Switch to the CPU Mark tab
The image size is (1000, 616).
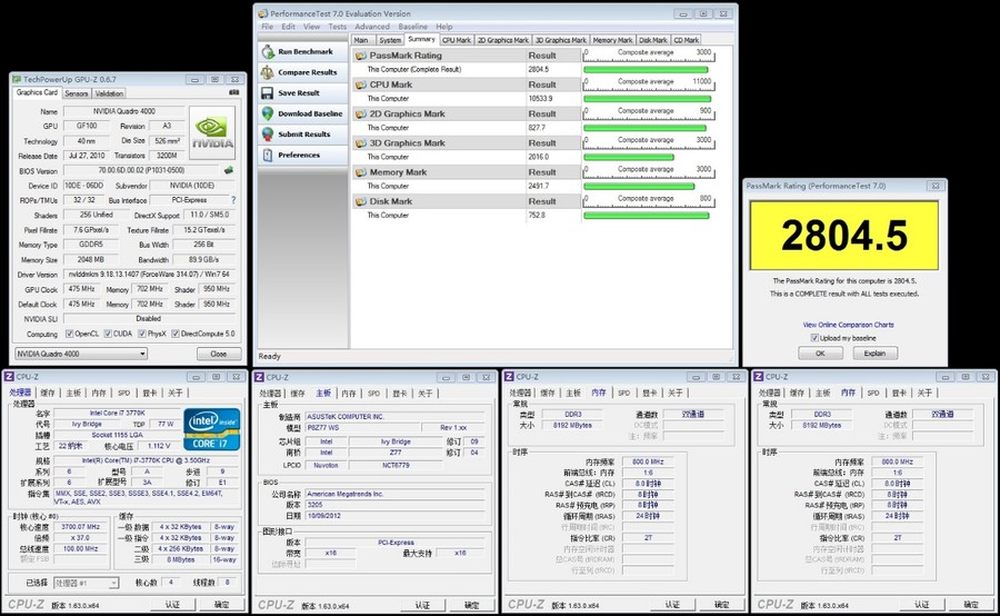click(x=457, y=40)
